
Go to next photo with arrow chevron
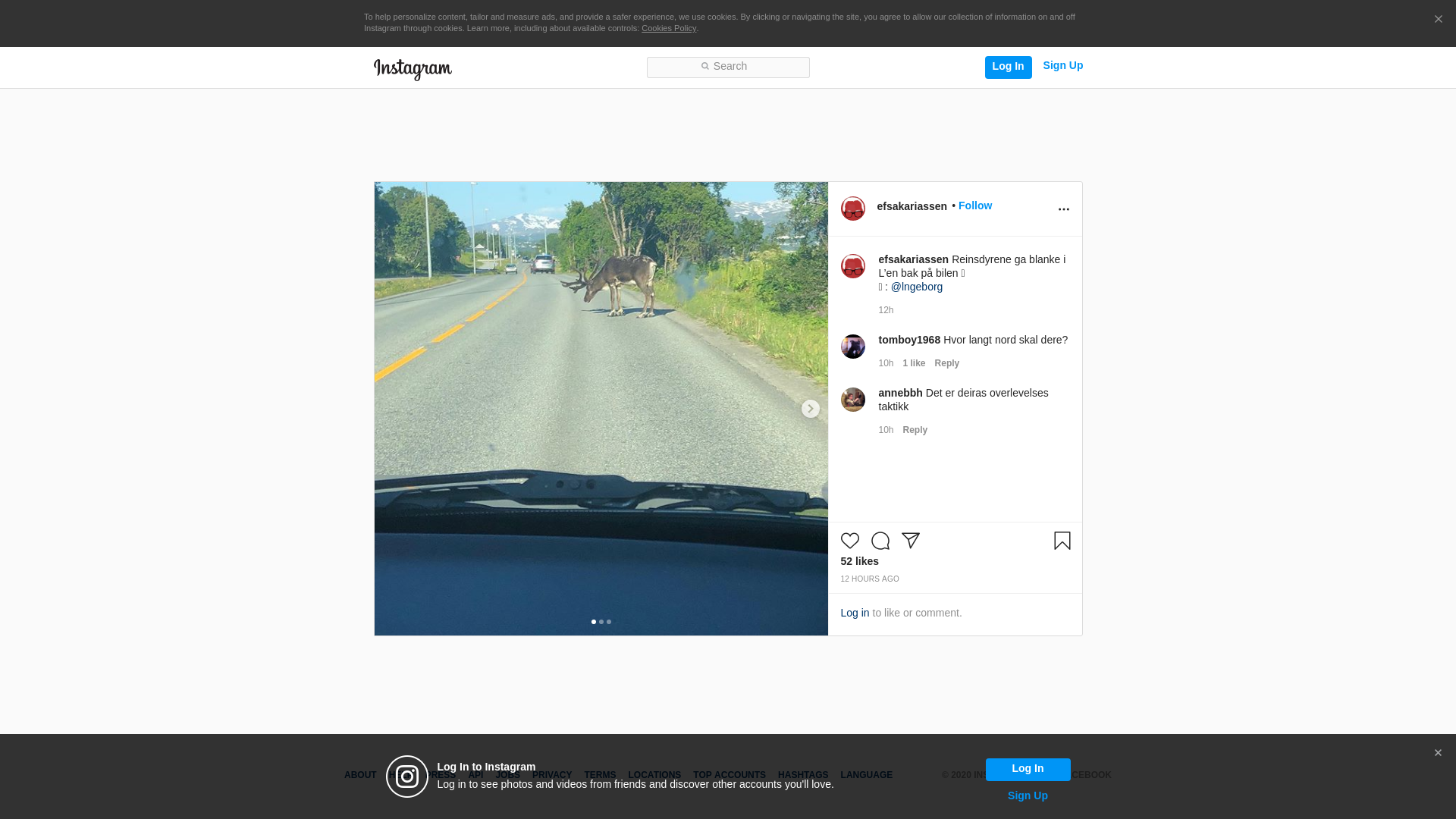coord(810,409)
